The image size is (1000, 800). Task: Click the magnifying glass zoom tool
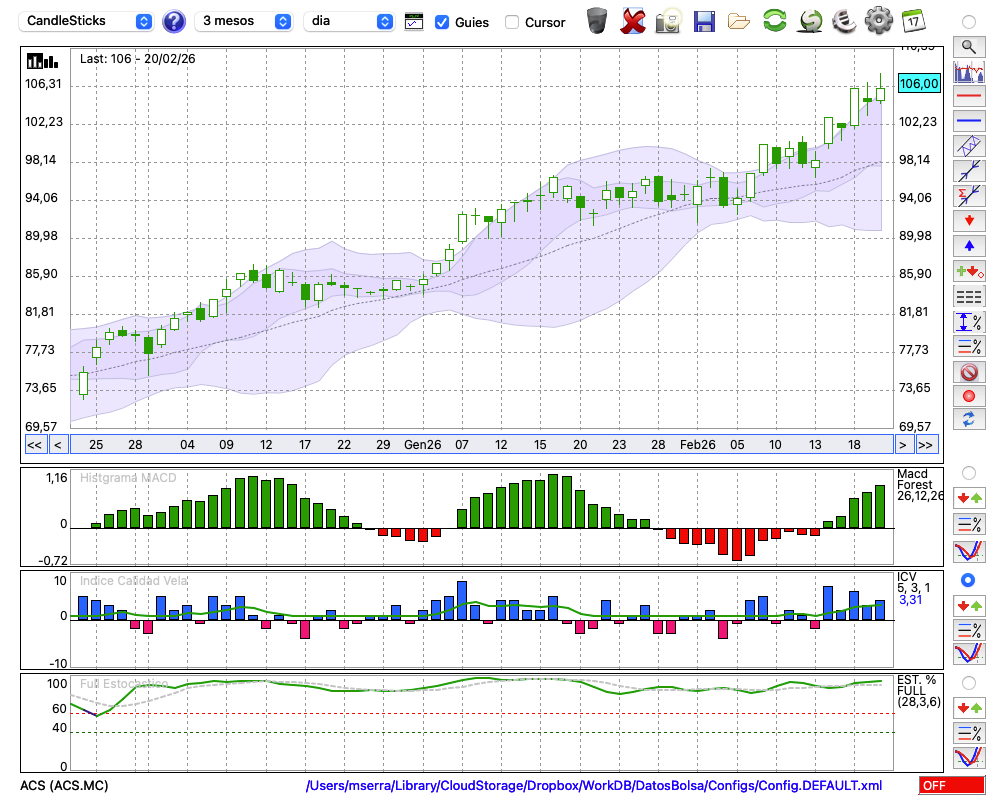click(968, 46)
